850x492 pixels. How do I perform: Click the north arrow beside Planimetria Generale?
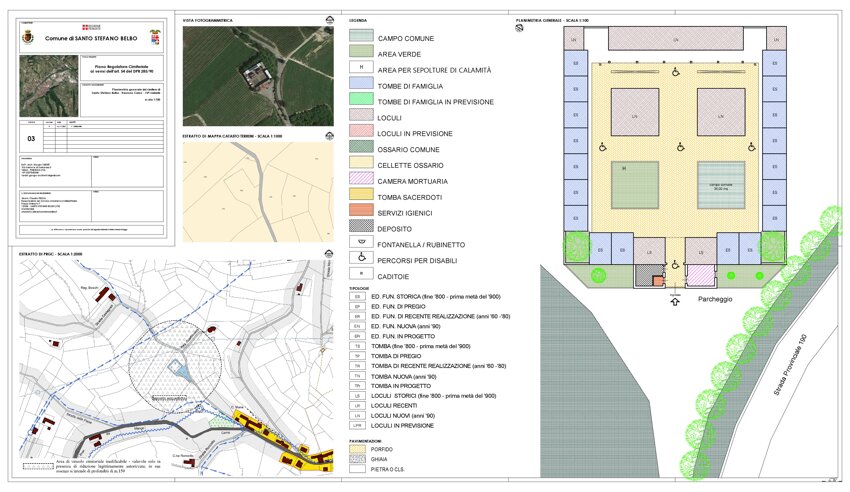pyautogui.click(x=518, y=29)
